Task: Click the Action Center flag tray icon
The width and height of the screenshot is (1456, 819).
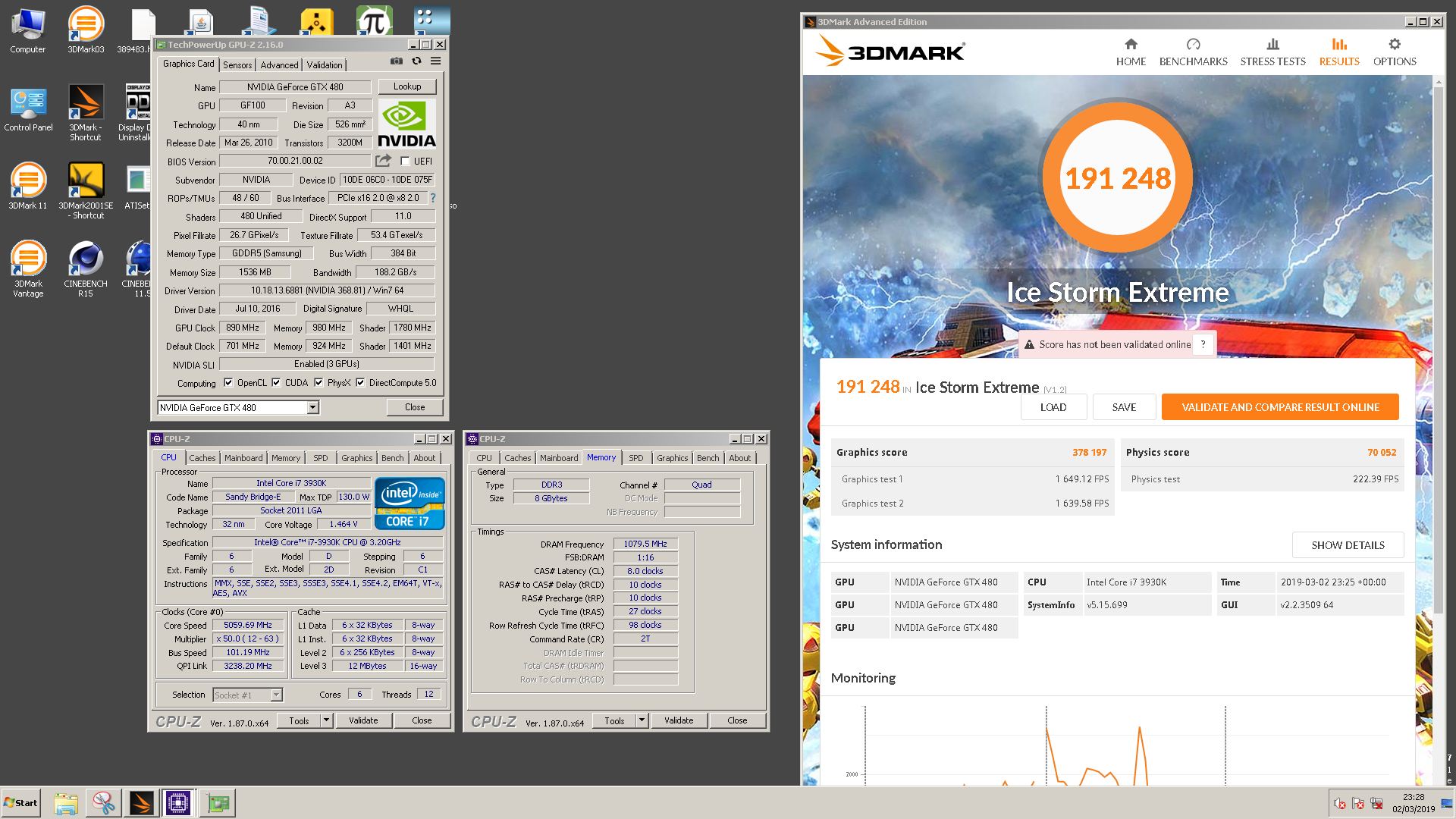Action: [1357, 804]
